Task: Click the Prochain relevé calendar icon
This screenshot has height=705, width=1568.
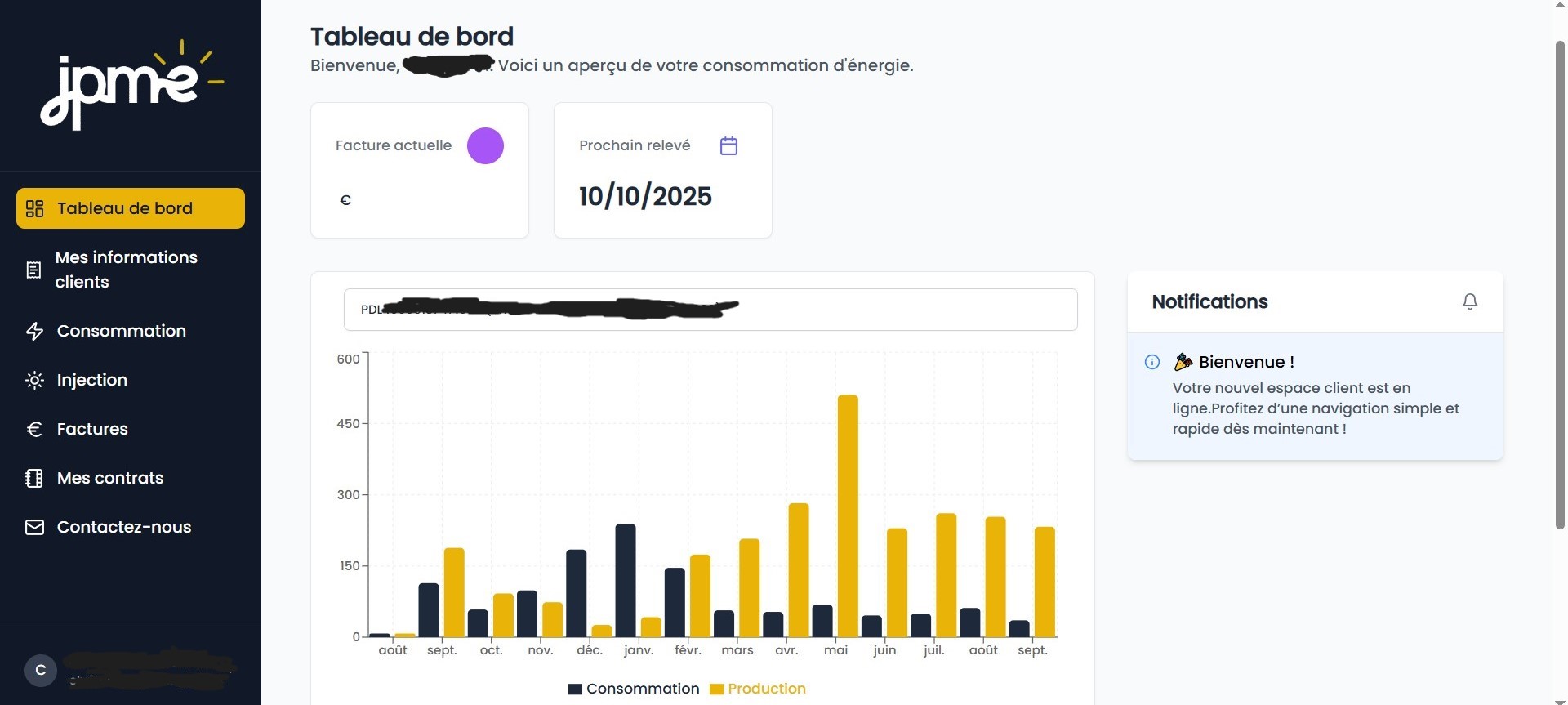Action: [728, 145]
